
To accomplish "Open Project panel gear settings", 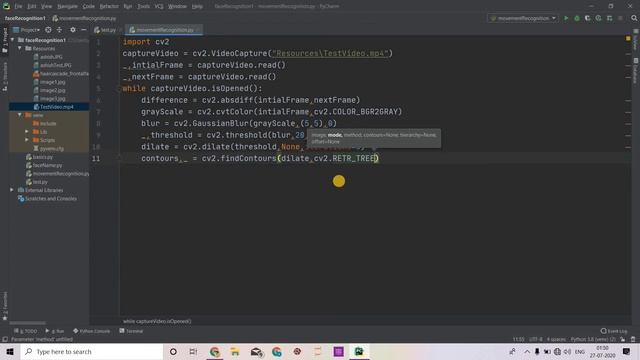I will [x=73, y=30].
